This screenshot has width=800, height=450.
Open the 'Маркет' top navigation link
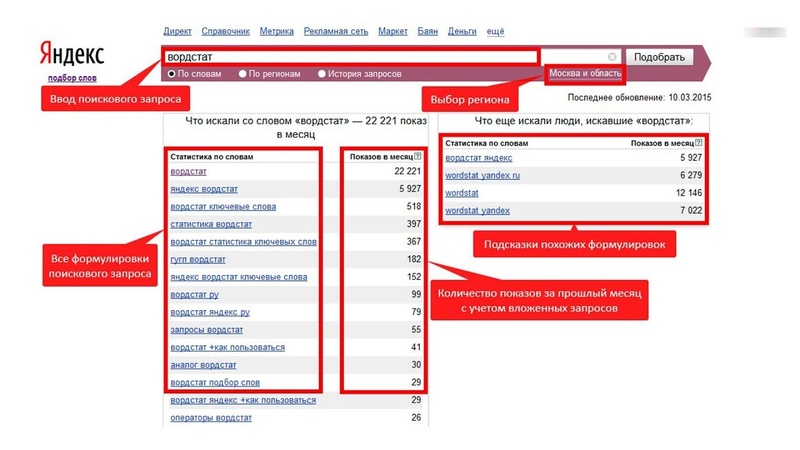[x=393, y=32]
